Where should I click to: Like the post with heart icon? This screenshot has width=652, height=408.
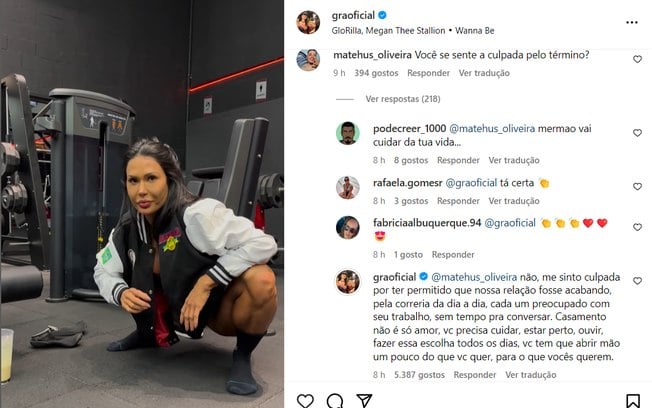pyautogui.click(x=305, y=401)
